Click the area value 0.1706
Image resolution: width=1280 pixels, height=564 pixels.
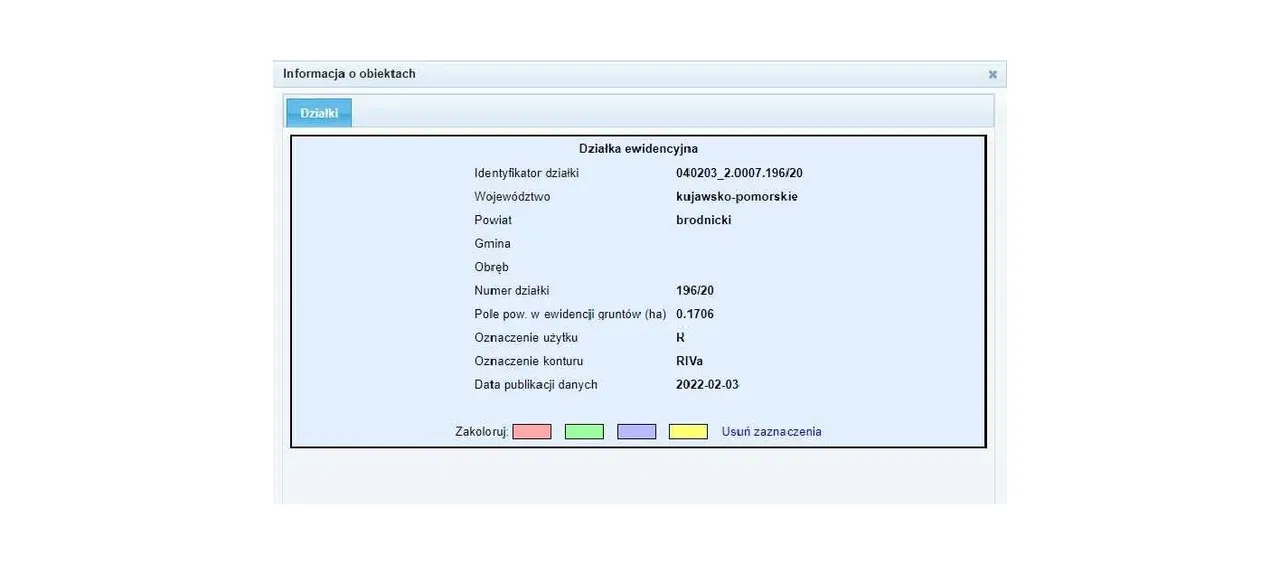(x=695, y=314)
